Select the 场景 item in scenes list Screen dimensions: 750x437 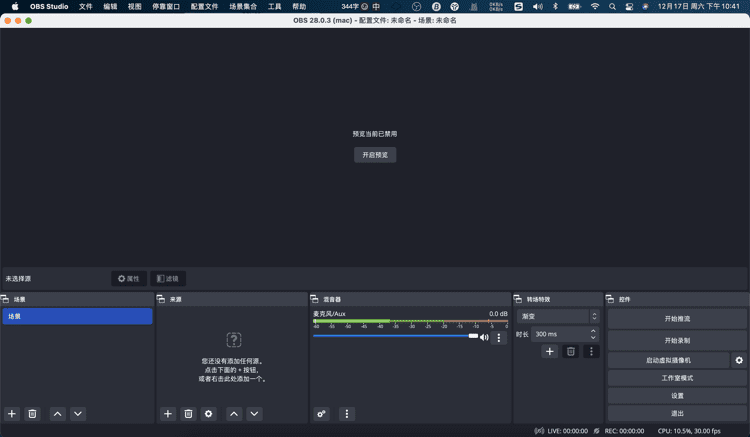click(77, 316)
